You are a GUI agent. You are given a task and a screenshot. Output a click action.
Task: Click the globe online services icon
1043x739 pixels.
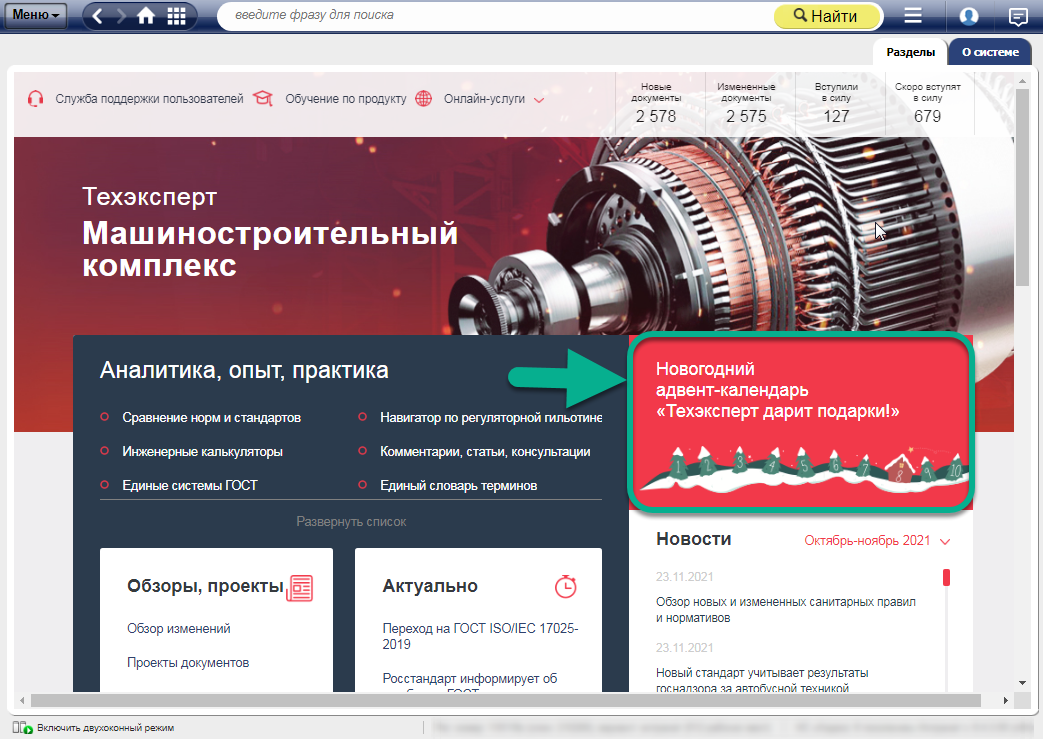[x=424, y=98]
